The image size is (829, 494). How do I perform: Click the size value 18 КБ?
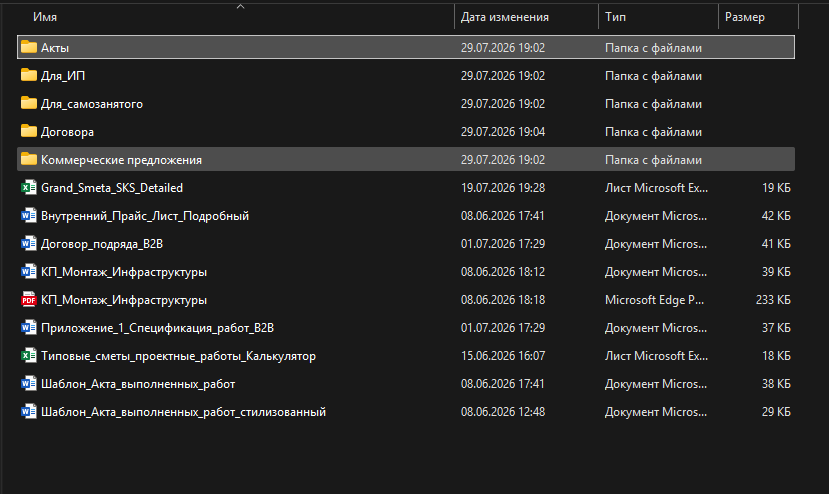click(776, 356)
